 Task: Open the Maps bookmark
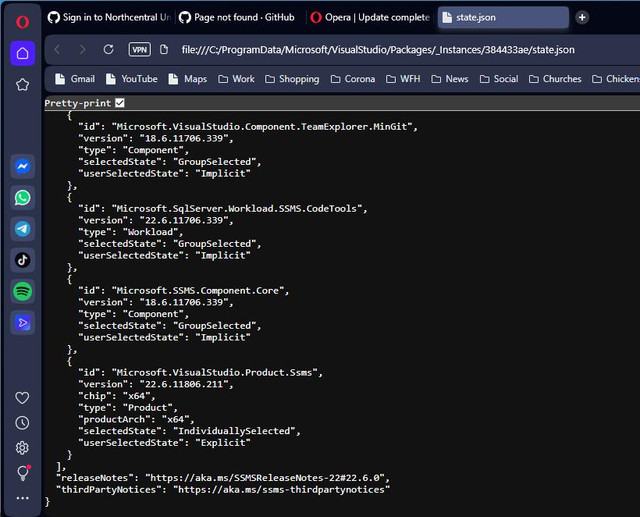pyautogui.click(x=188, y=79)
